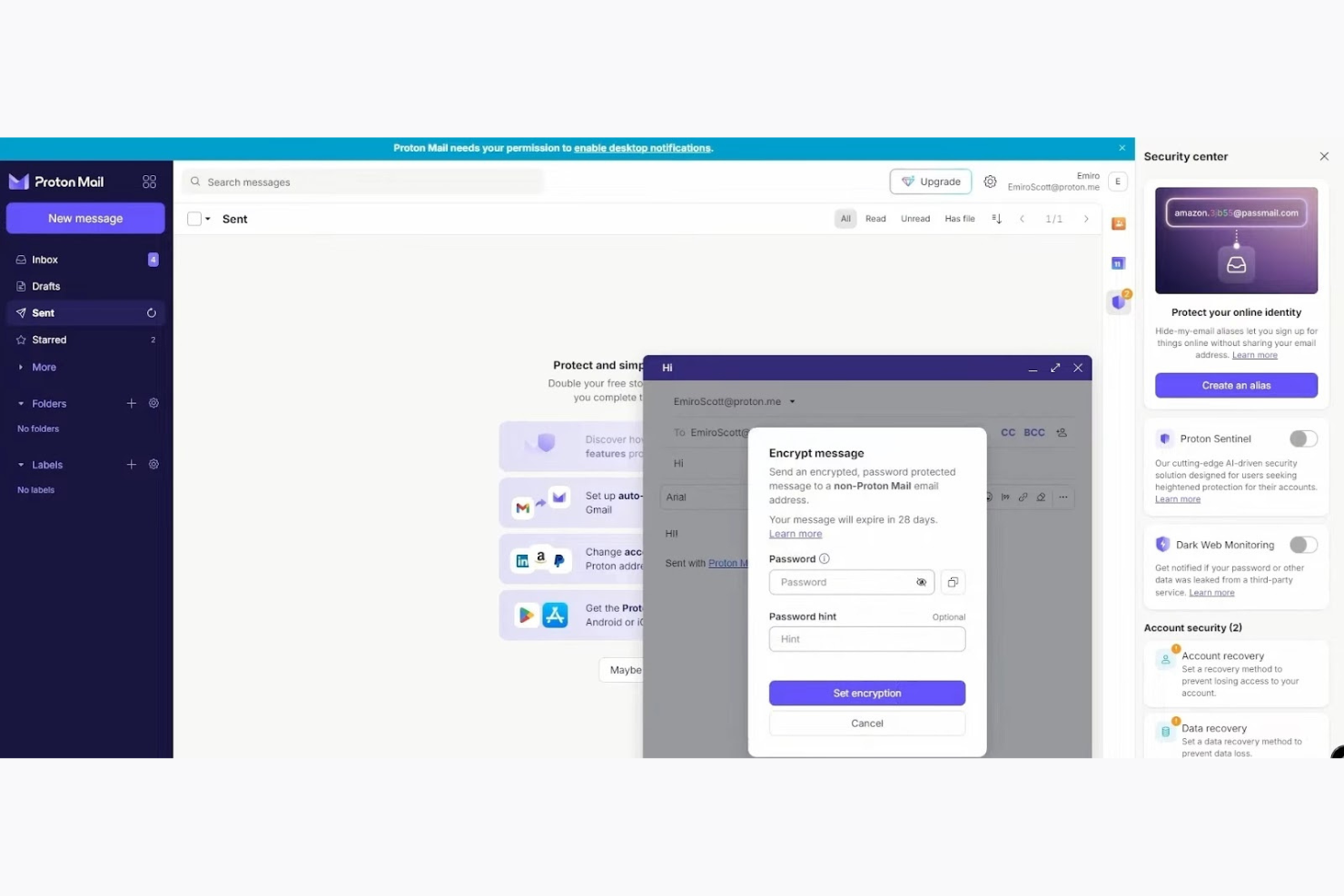Sort messages using the sort icon
Viewport: 1344px width, 896px height.
tap(996, 219)
